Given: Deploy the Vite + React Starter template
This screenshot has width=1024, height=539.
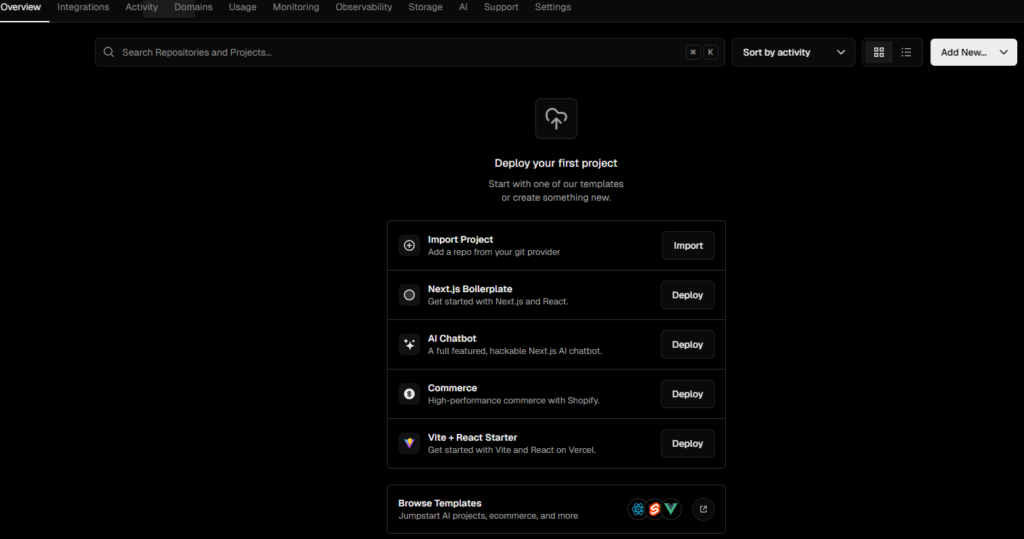Looking at the screenshot, I should (687, 443).
